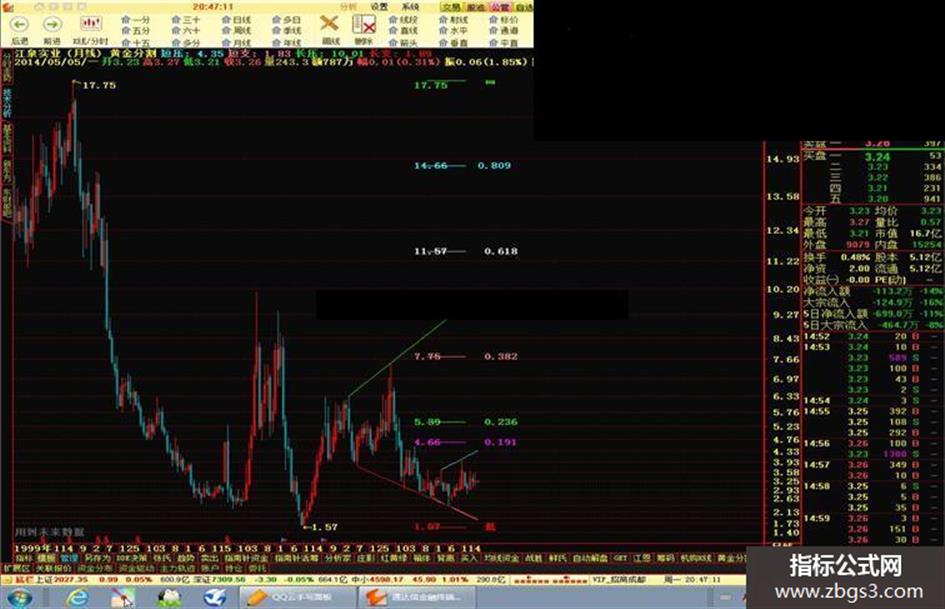945x609 pixels.
Task: Select the 三十 thirty-minute period
Action: coord(186,20)
